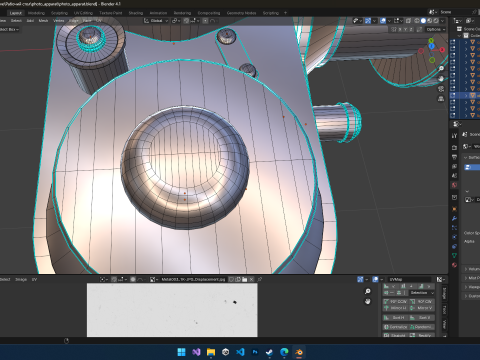This screenshot has height=360, width=480.
Task: Open the Scene browse dropdown icon
Action: click(432, 12)
